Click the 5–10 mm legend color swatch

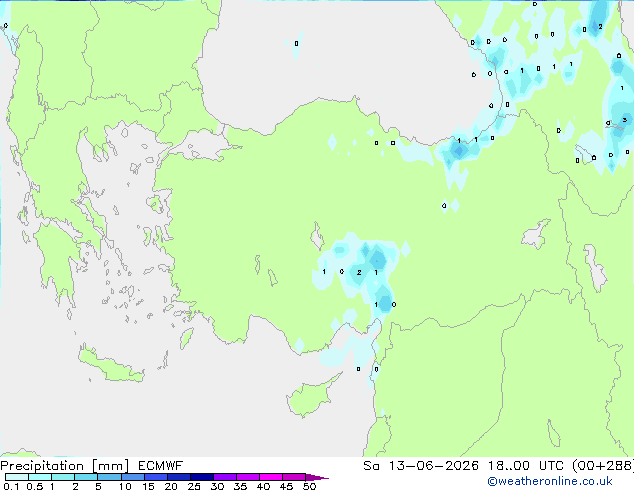(109, 477)
